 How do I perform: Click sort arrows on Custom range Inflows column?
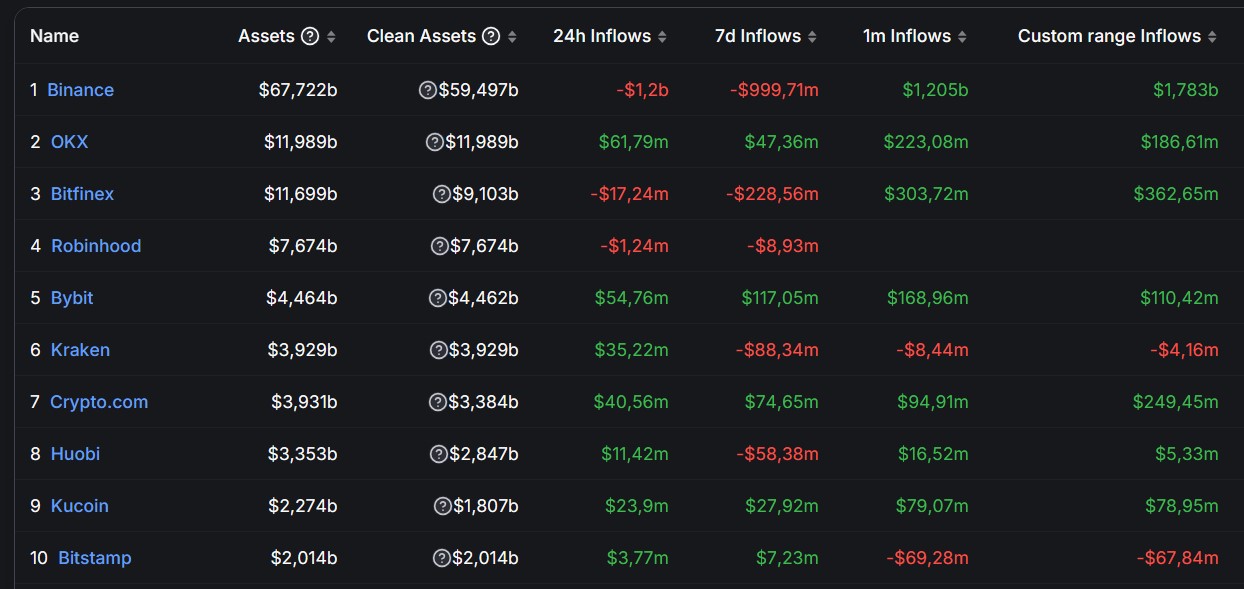[x=1212, y=37]
